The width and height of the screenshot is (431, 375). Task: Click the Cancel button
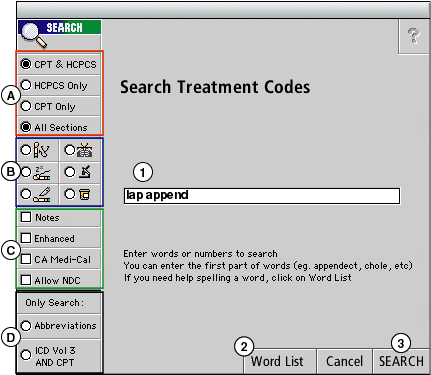[344, 361]
